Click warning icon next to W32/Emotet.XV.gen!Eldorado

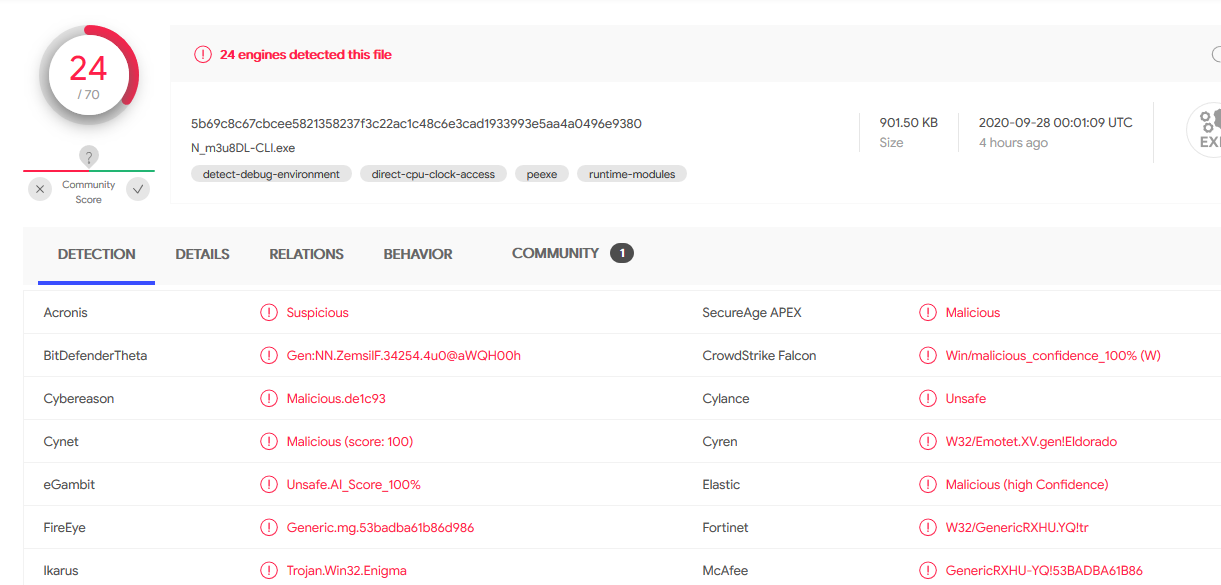click(928, 442)
